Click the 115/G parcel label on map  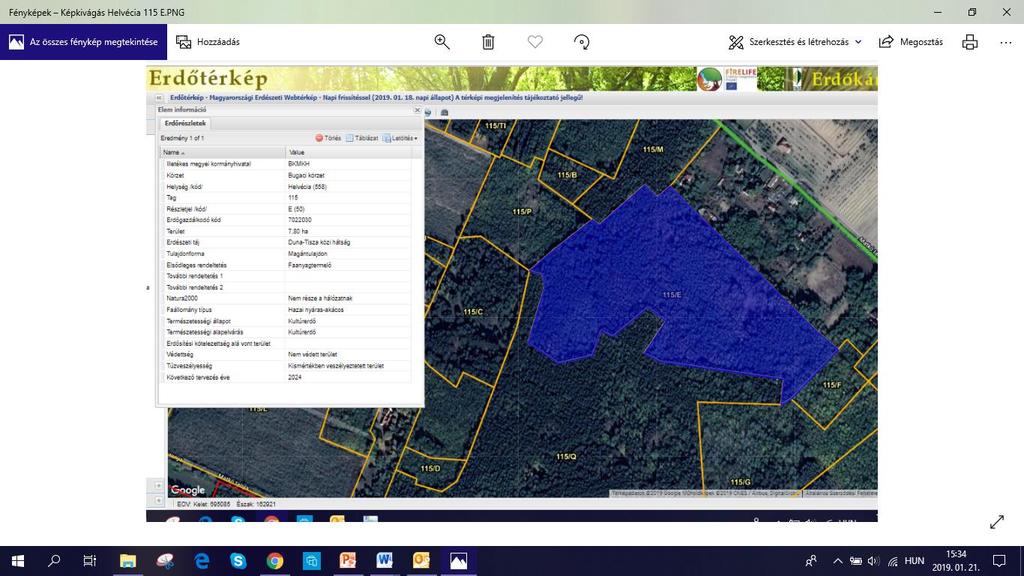coord(740,482)
